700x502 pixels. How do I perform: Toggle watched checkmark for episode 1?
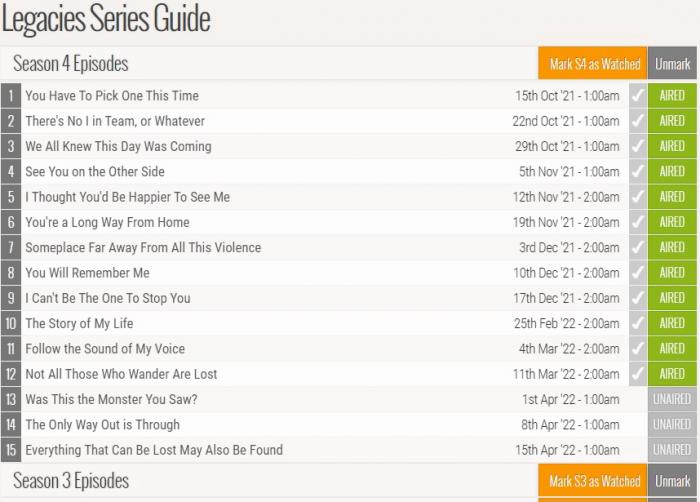(x=638, y=96)
